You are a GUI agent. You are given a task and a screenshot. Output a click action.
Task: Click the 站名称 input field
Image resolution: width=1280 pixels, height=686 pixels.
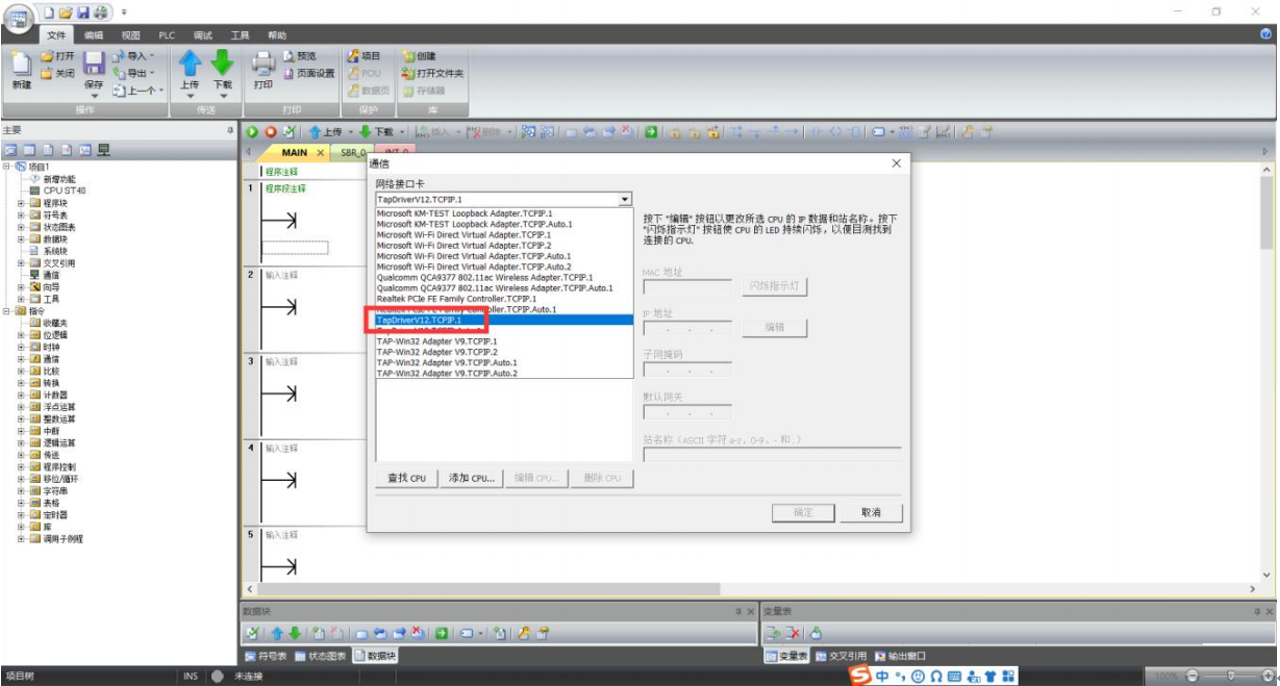[x=772, y=454]
